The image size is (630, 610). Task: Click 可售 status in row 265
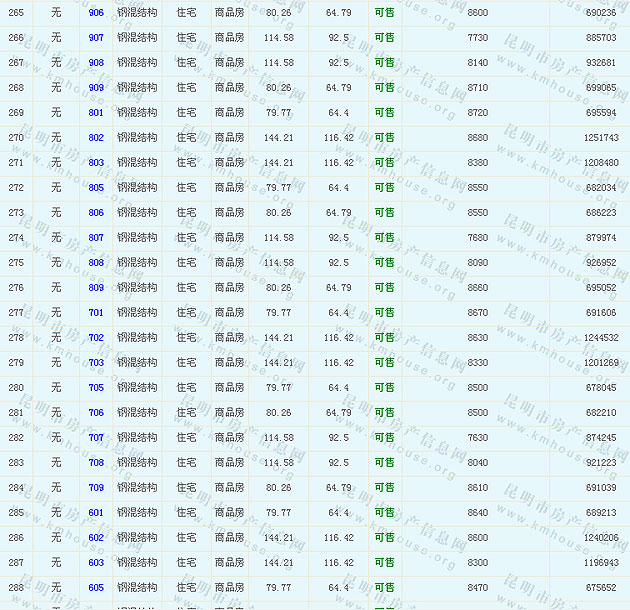point(384,13)
